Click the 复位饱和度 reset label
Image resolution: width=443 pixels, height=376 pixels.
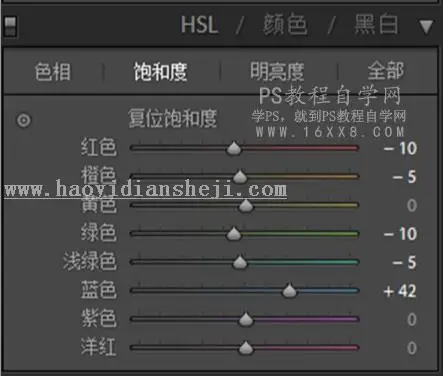(172, 118)
